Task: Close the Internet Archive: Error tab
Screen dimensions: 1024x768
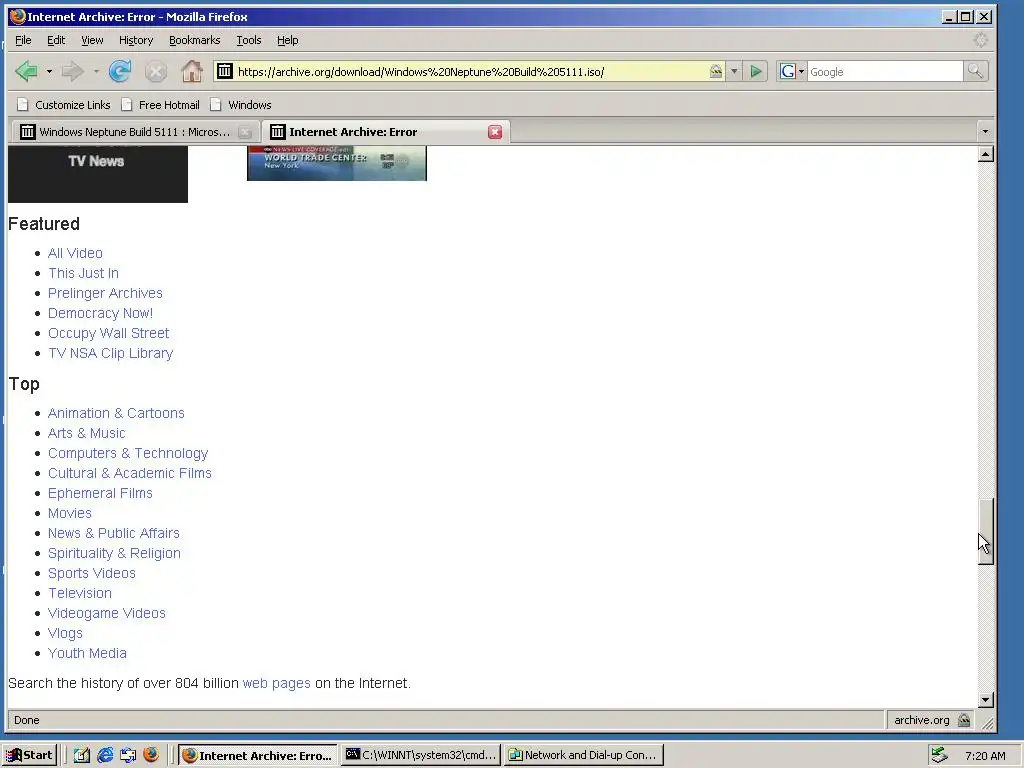Action: 495,132
